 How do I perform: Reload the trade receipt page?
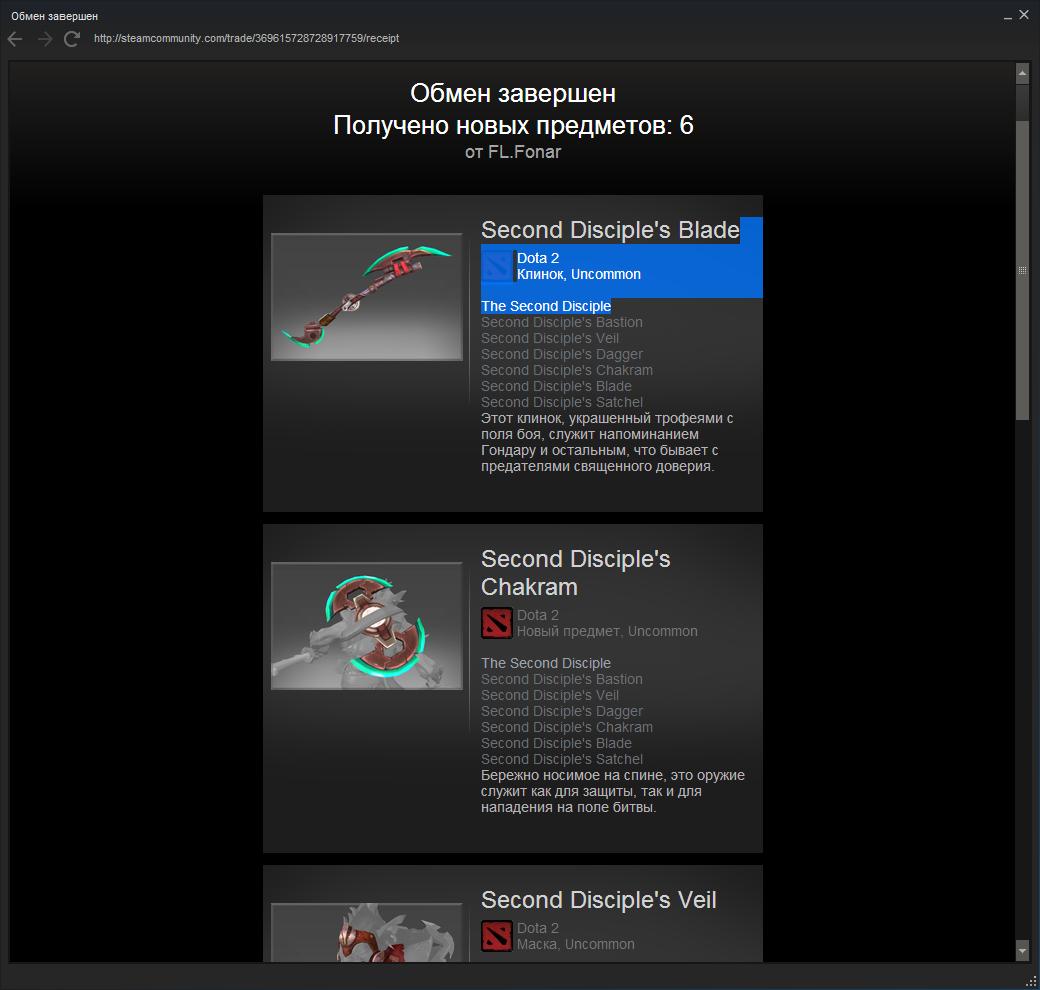(72, 39)
